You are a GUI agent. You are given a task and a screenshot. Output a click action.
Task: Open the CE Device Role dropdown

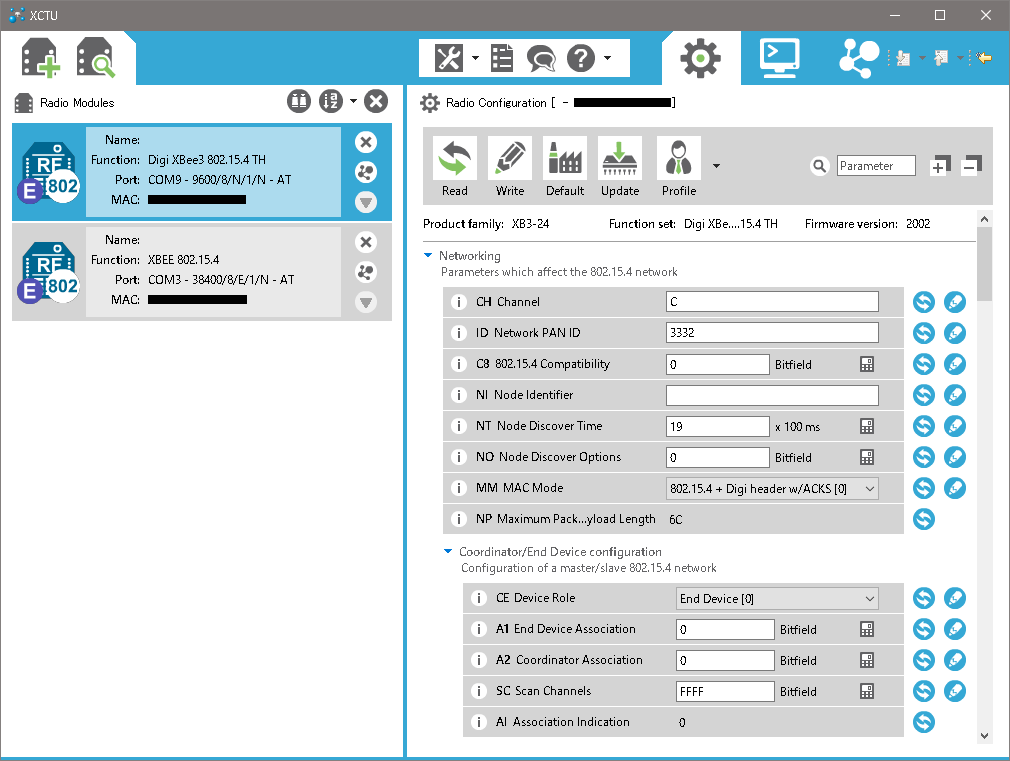click(777, 599)
